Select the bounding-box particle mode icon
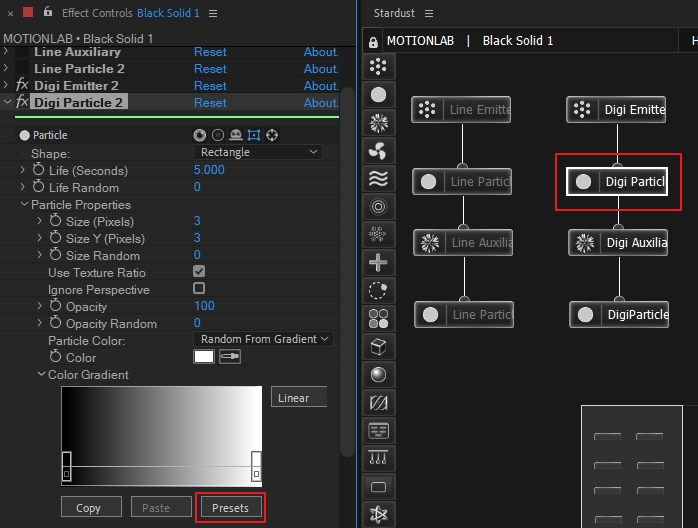Screen dimensions: 698x528 pyautogui.click(x=254, y=135)
